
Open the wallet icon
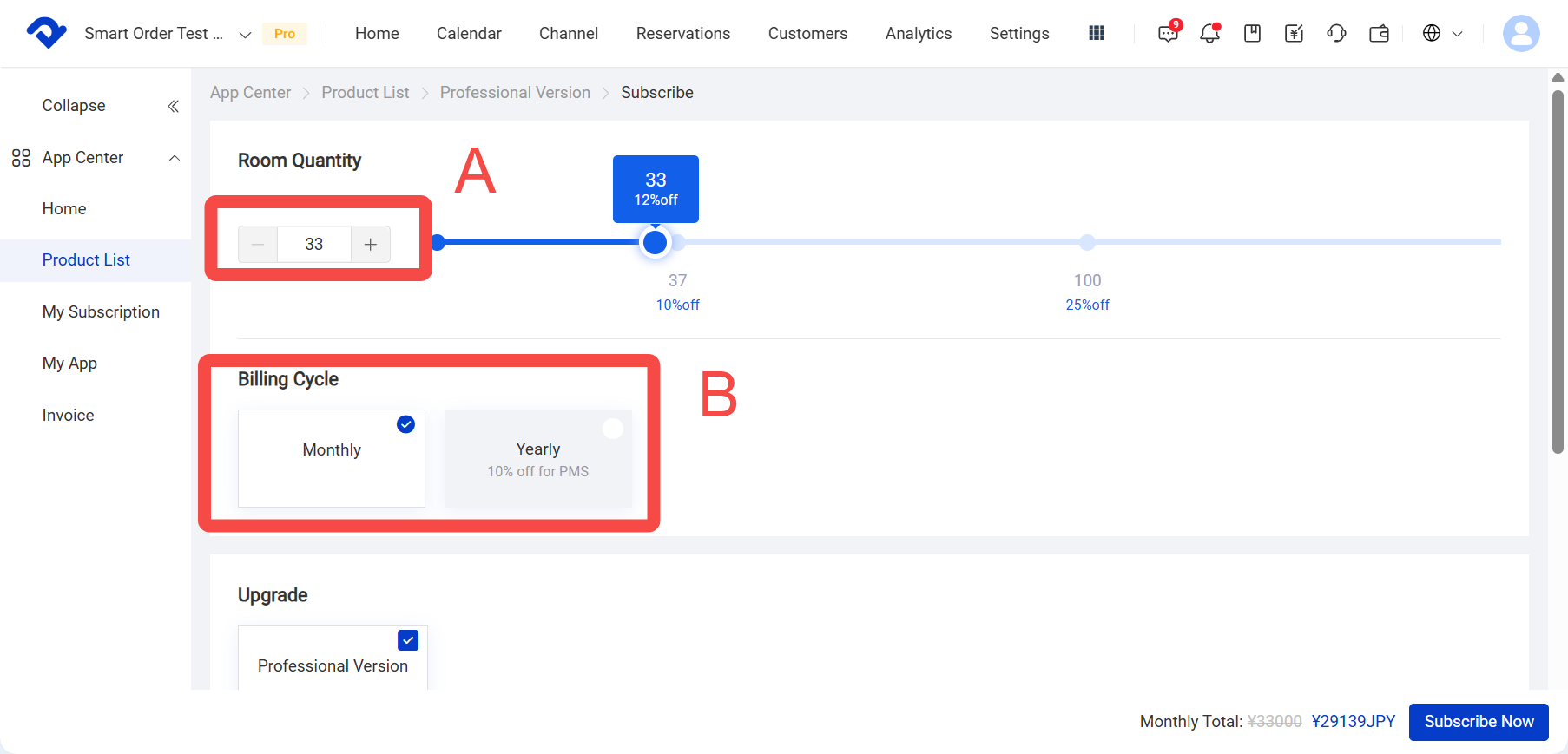click(1379, 33)
